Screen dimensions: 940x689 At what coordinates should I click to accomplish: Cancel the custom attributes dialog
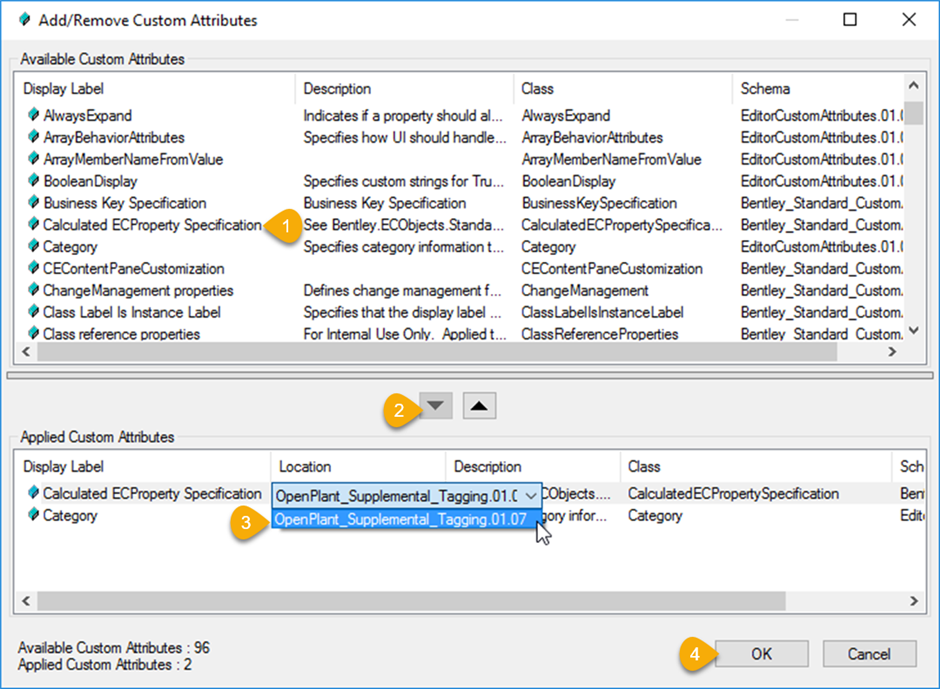click(x=869, y=654)
